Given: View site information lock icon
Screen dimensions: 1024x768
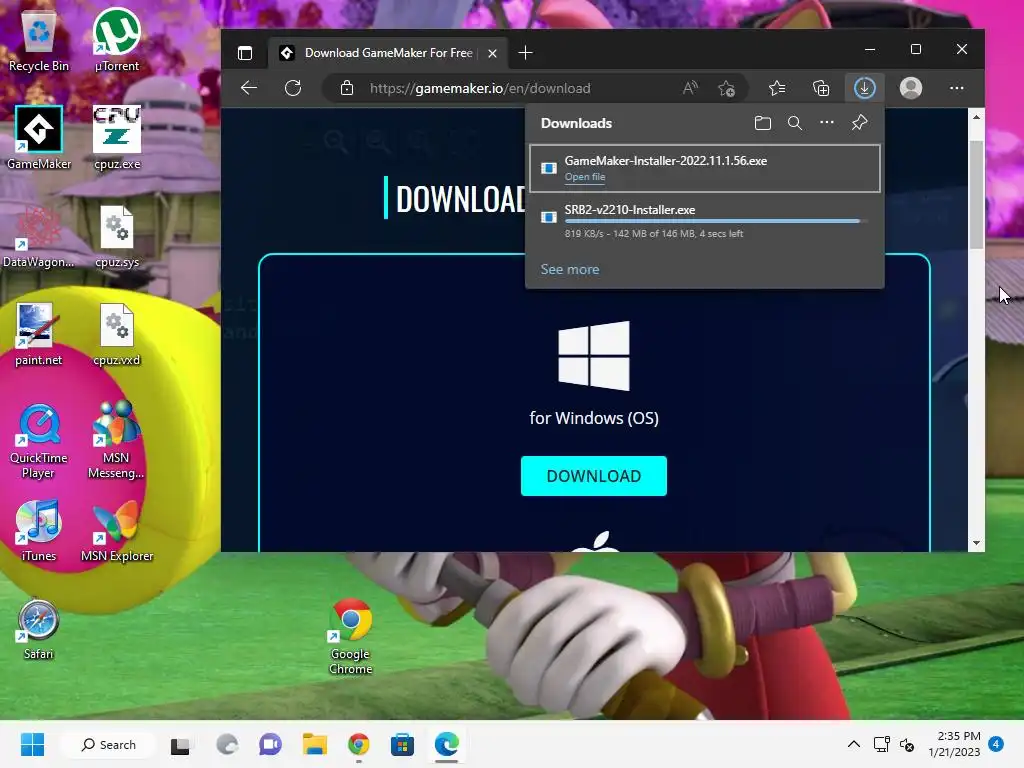Looking at the screenshot, I should pyautogui.click(x=347, y=88).
